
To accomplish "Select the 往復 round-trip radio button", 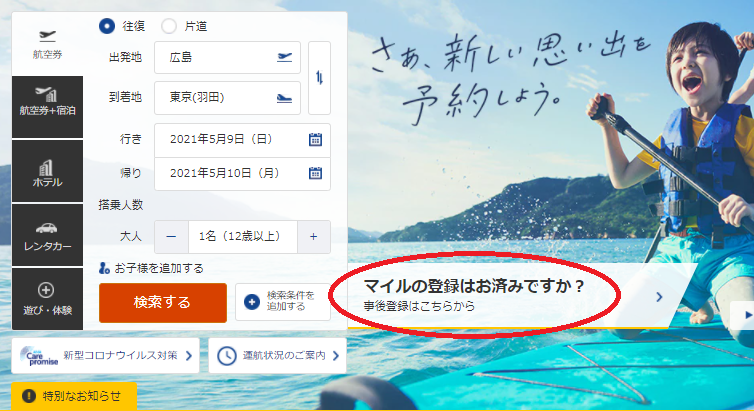I will (x=107, y=25).
